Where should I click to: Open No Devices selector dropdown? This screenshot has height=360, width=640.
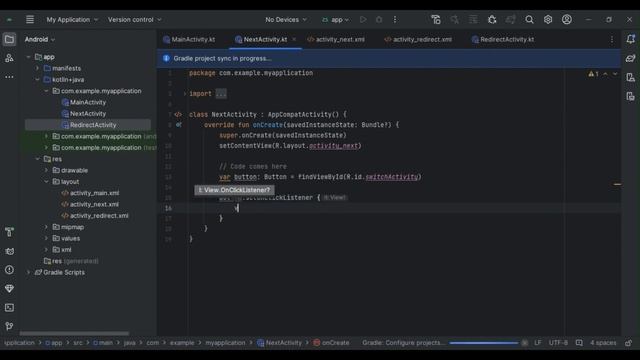(286, 20)
